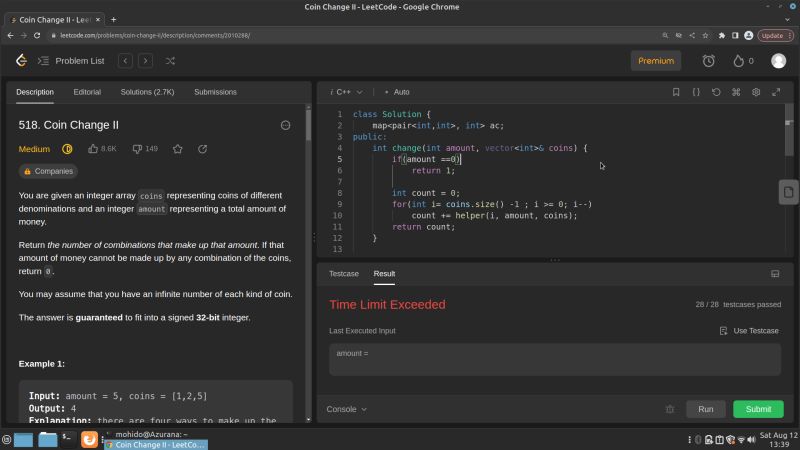Click the Last Executed Input box
Image resolution: width=800 pixels, height=450 pixels.
555,359
